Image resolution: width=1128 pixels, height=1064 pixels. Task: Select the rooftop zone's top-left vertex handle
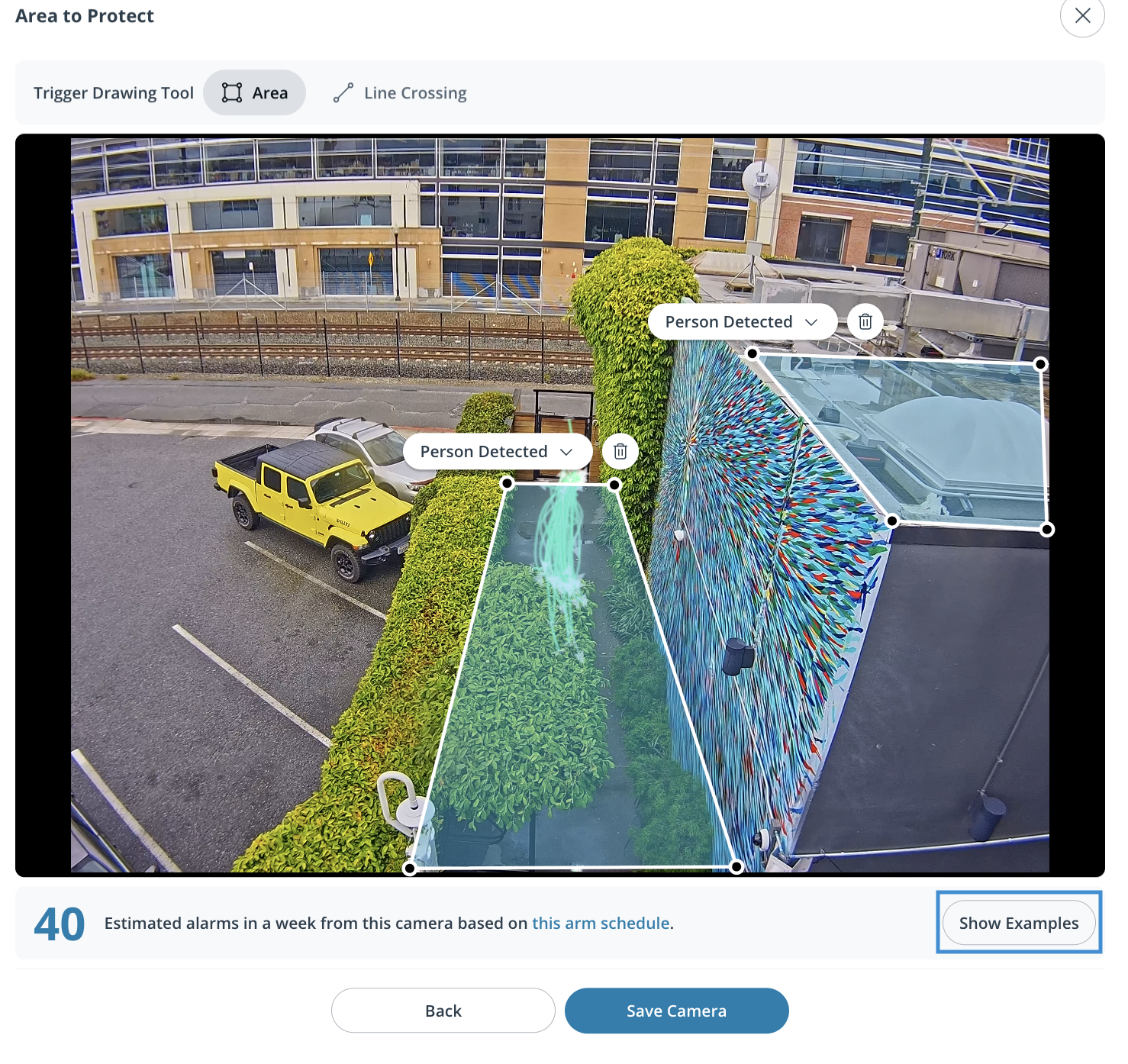click(753, 353)
